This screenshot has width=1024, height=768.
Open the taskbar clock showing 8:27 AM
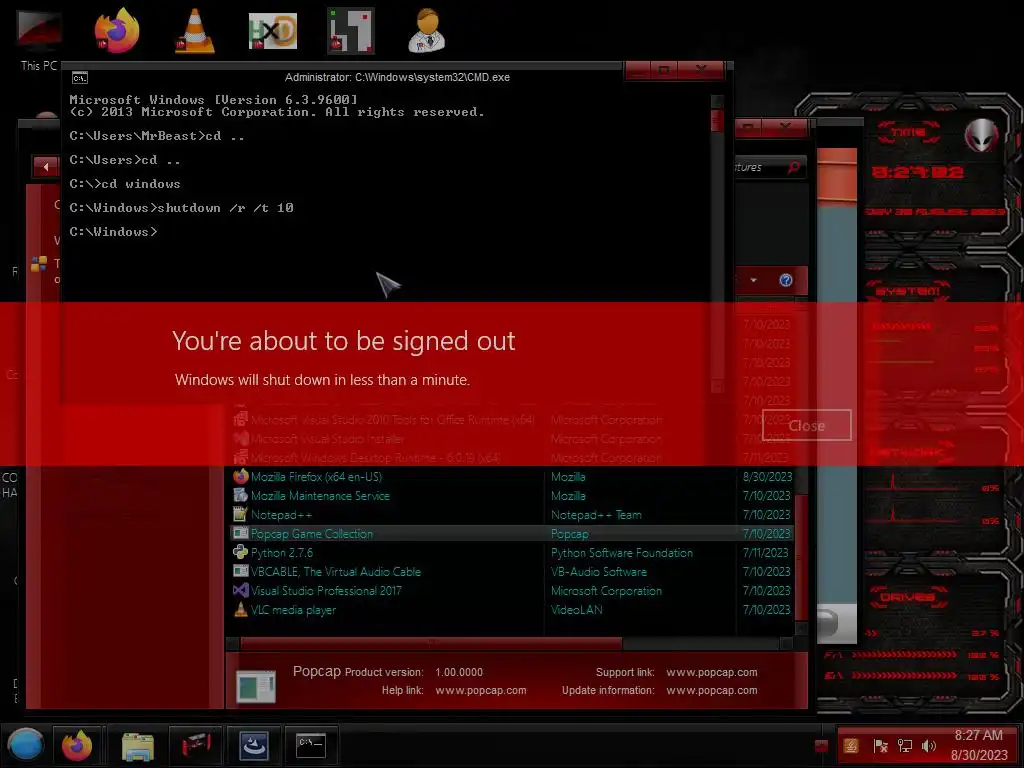(978, 745)
